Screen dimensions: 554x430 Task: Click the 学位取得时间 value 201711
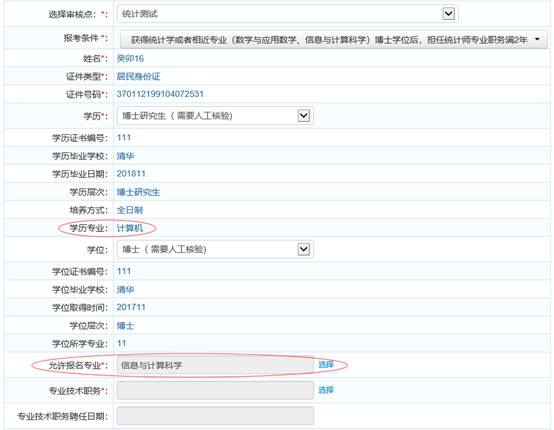click(131, 307)
